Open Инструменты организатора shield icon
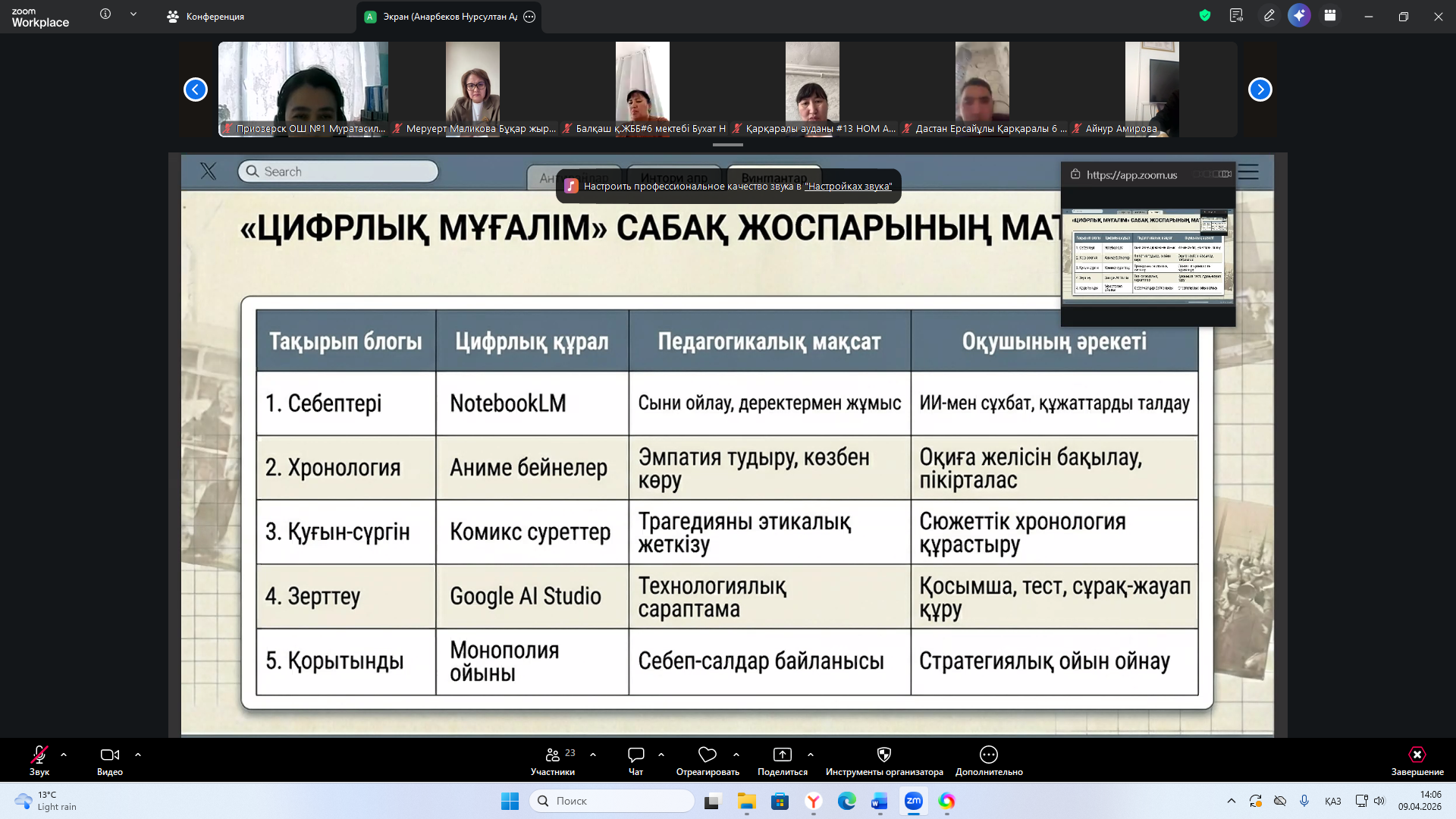Viewport: 1456px width, 819px height. pyautogui.click(x=883, y=755)
